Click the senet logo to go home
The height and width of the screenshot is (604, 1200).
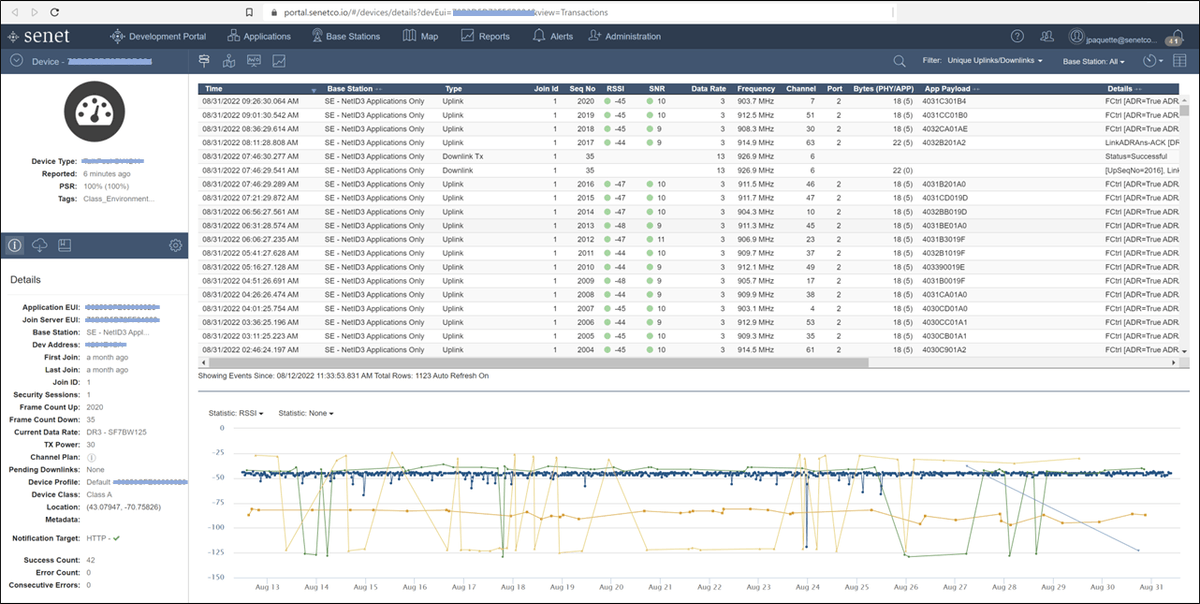pyautogui.click(x=42, y=36)
